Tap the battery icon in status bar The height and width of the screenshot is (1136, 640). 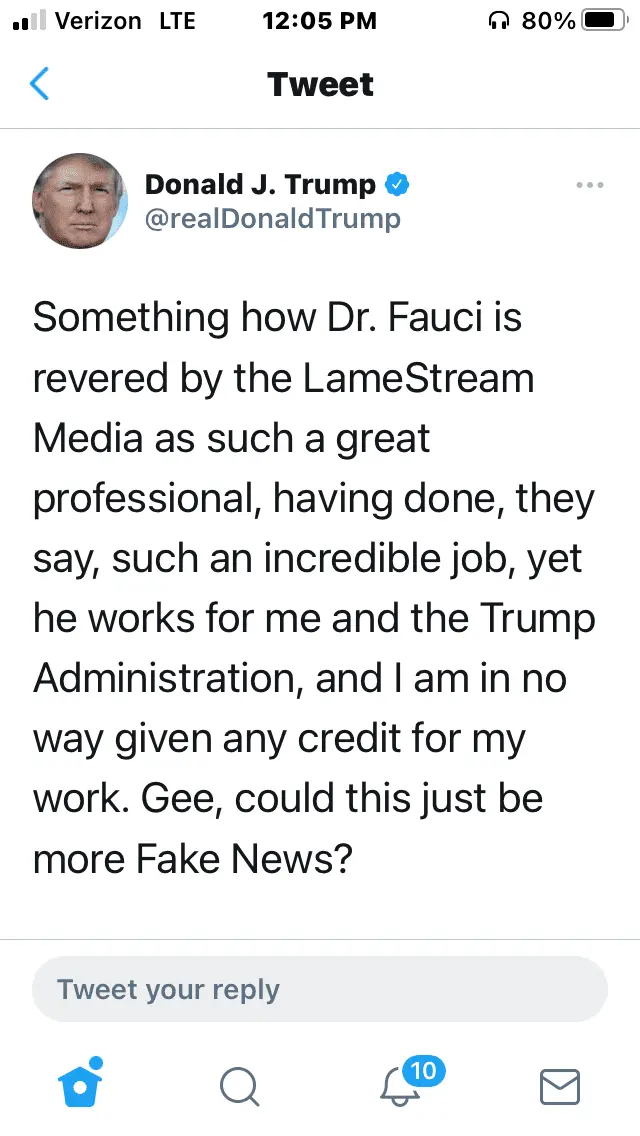(x=603, y=21)
